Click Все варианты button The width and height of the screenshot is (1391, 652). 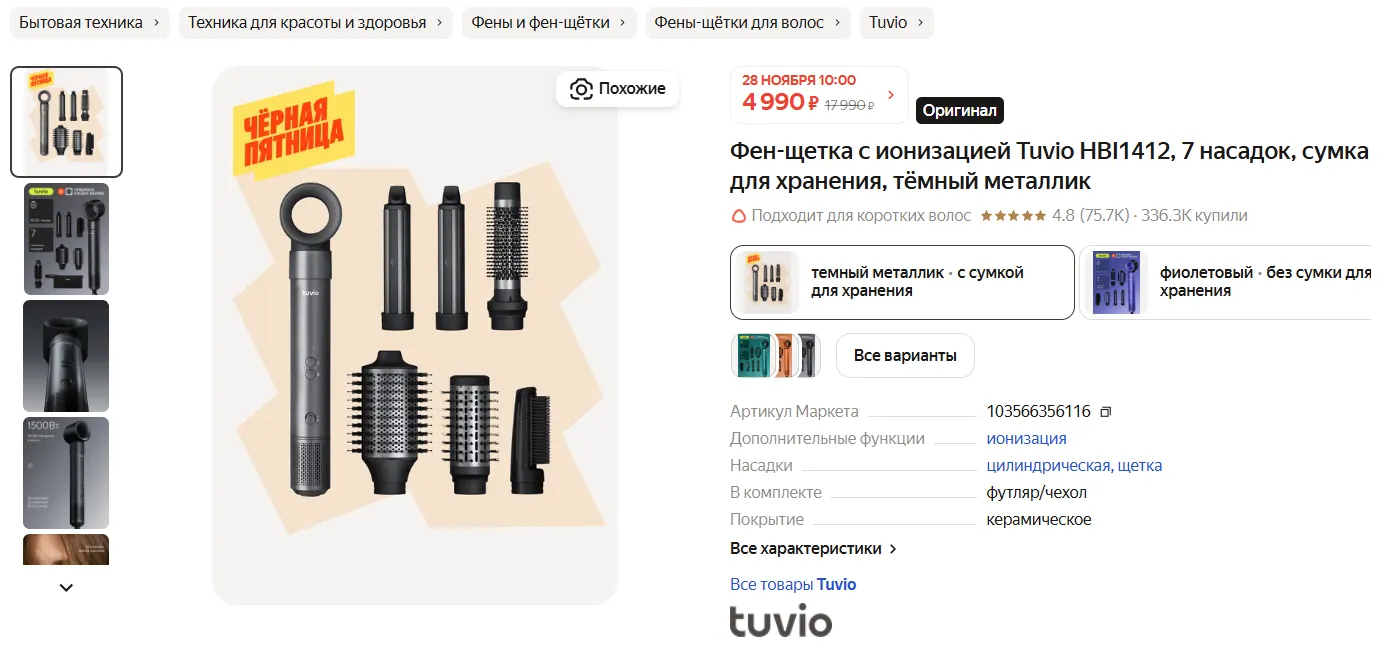tap(904, 356)
